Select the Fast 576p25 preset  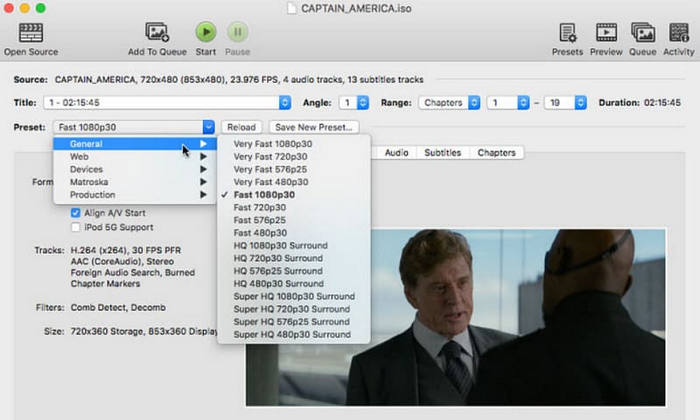coord(294,220)
